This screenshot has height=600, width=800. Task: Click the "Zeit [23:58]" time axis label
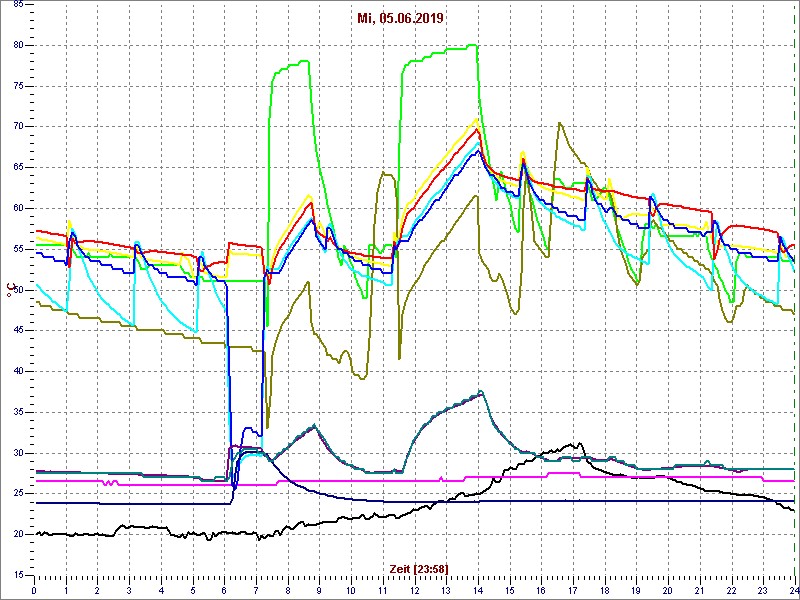[419, 568]
